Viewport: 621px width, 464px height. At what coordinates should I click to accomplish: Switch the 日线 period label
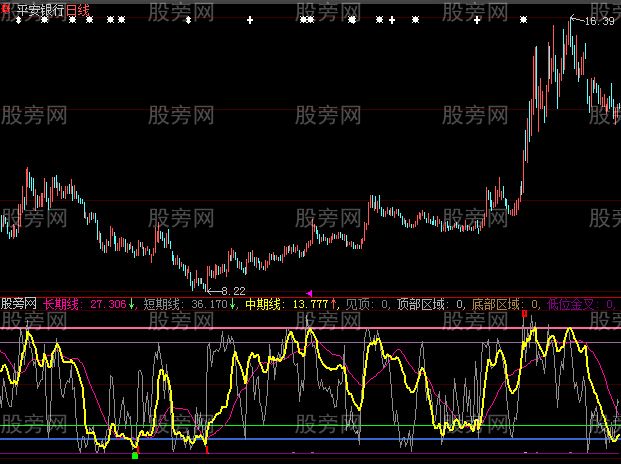click(78, 9)
